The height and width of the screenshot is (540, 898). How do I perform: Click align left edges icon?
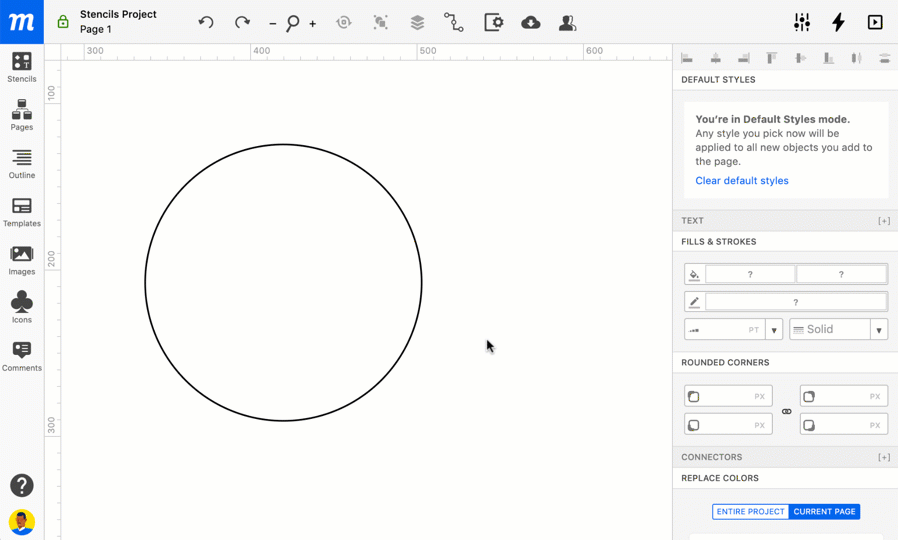687,58
